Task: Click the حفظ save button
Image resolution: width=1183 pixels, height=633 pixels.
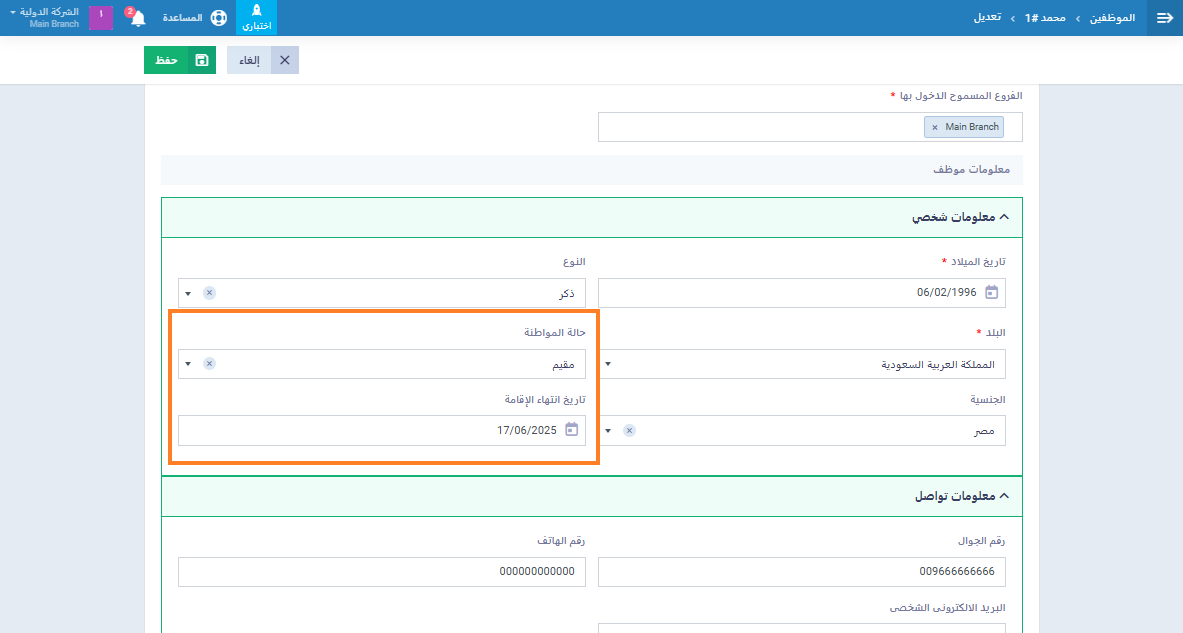Action: (x=180, y=60)
